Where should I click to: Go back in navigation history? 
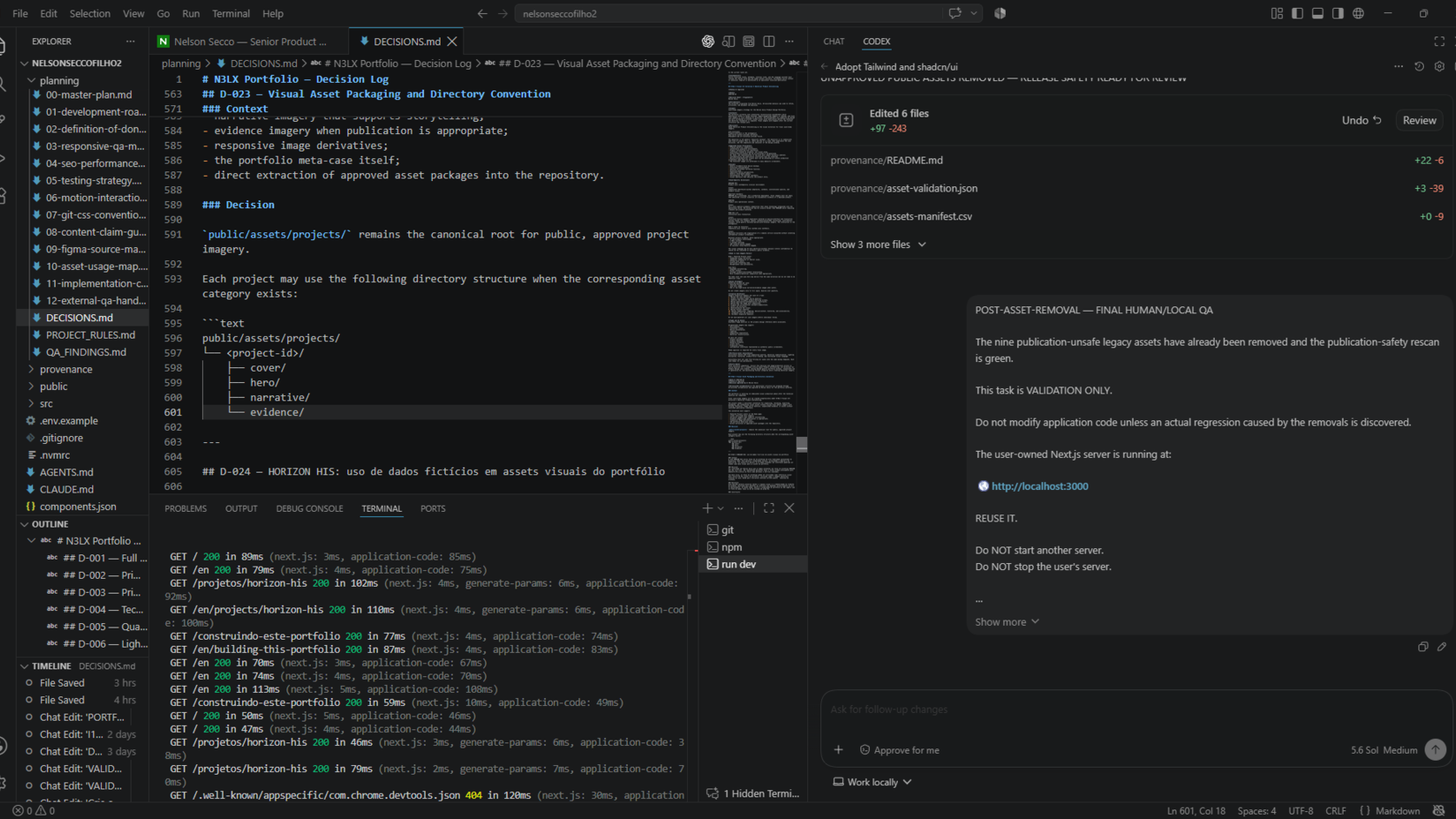482,13
